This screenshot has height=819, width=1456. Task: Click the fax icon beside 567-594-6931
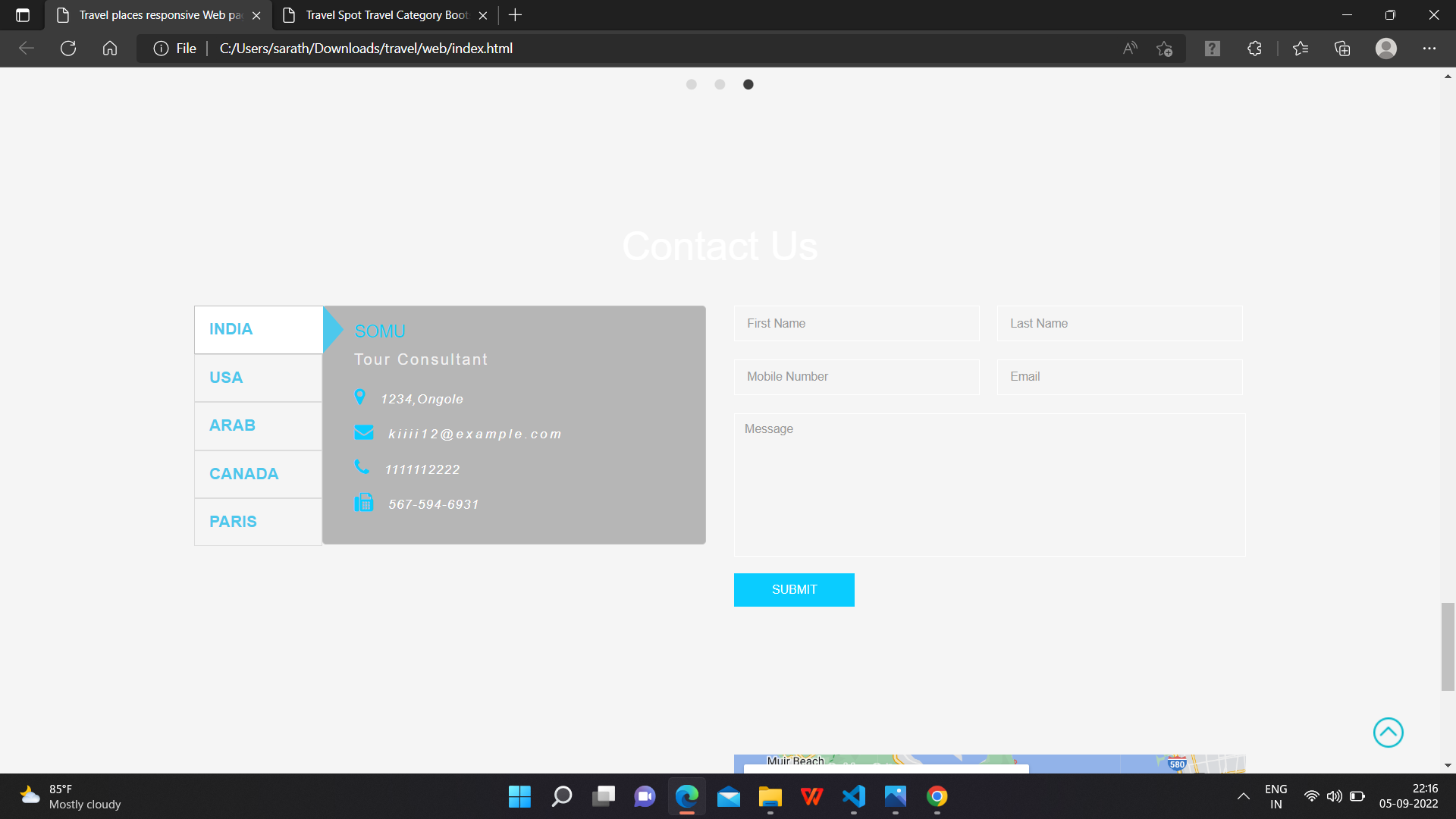coord(364,501)
